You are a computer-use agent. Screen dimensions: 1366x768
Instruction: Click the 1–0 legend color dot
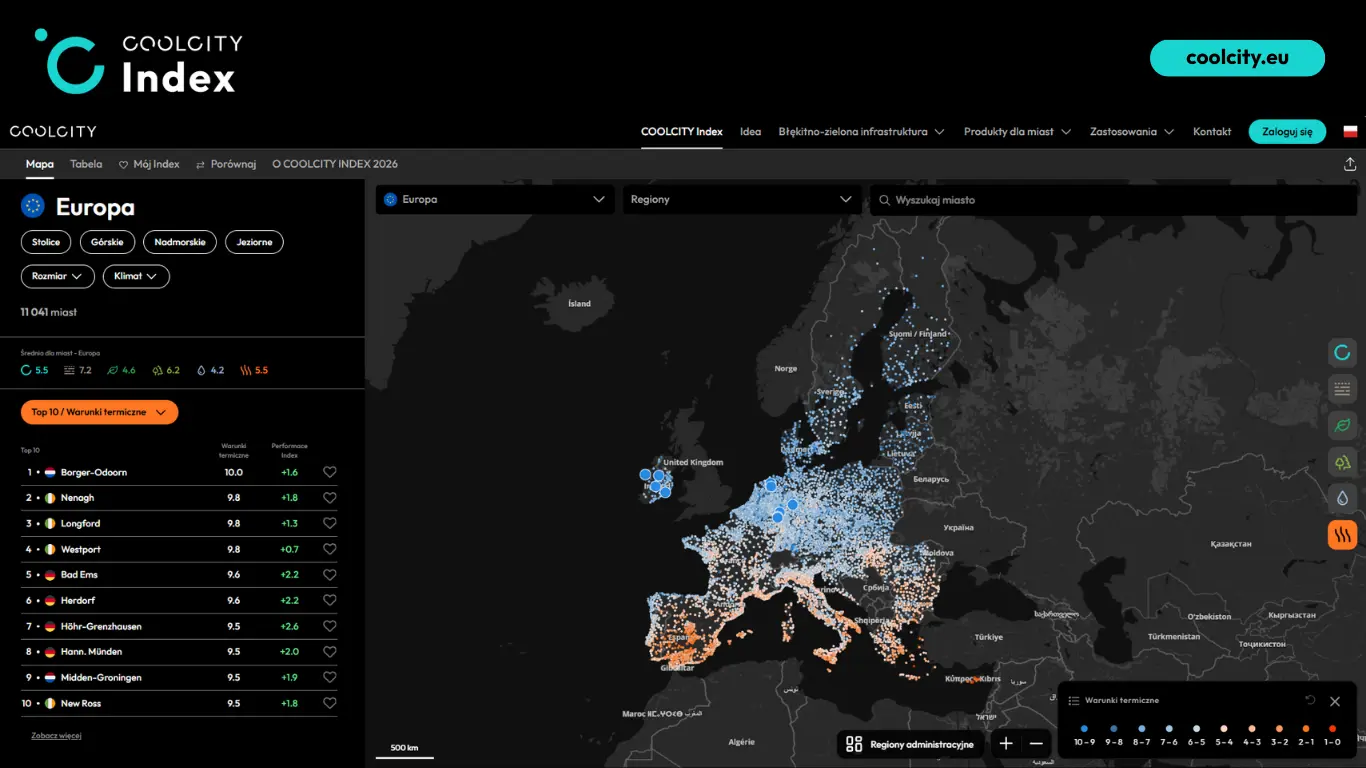click(x=1332, y=728)
